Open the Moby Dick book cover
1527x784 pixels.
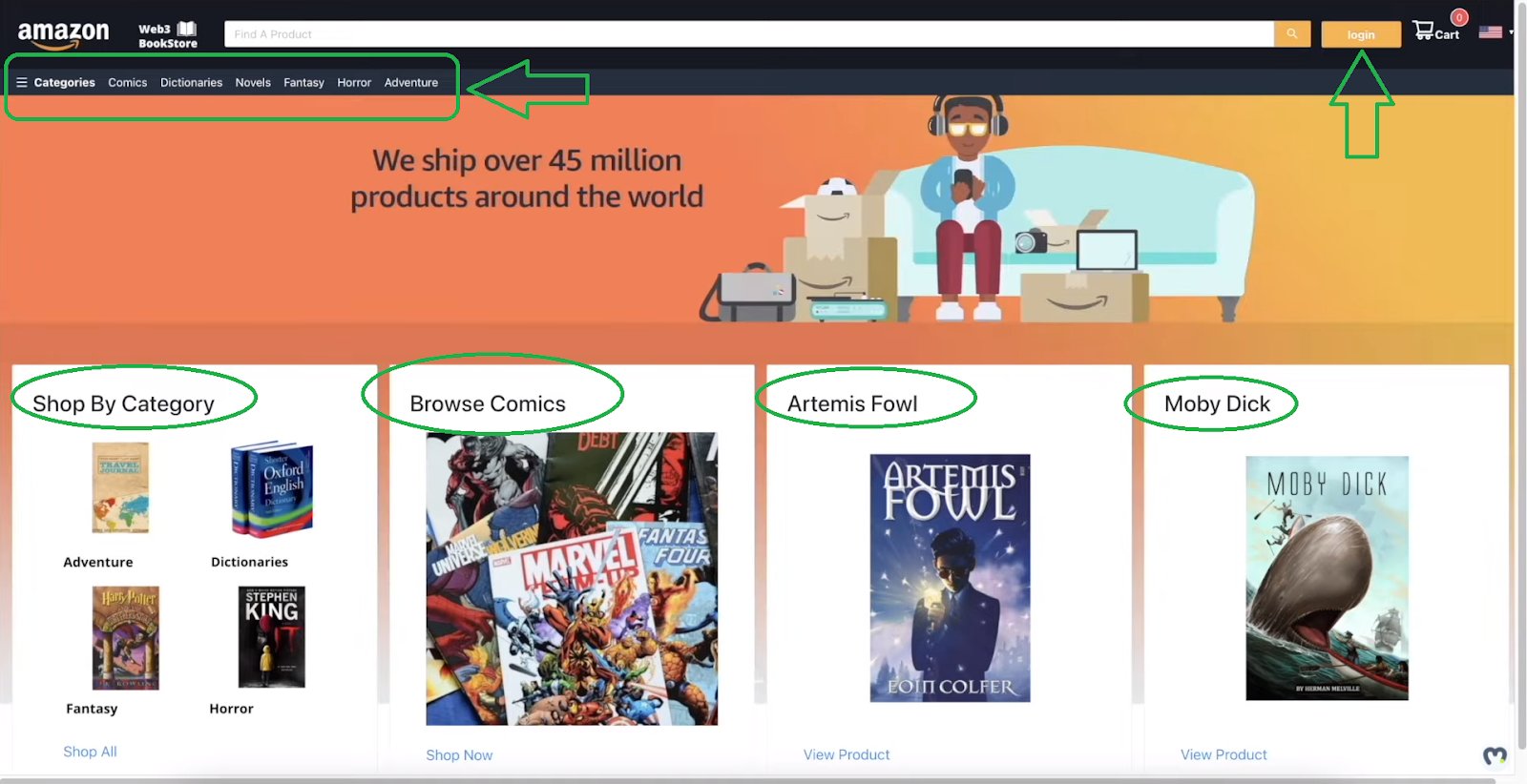(x=1327, y=578)
